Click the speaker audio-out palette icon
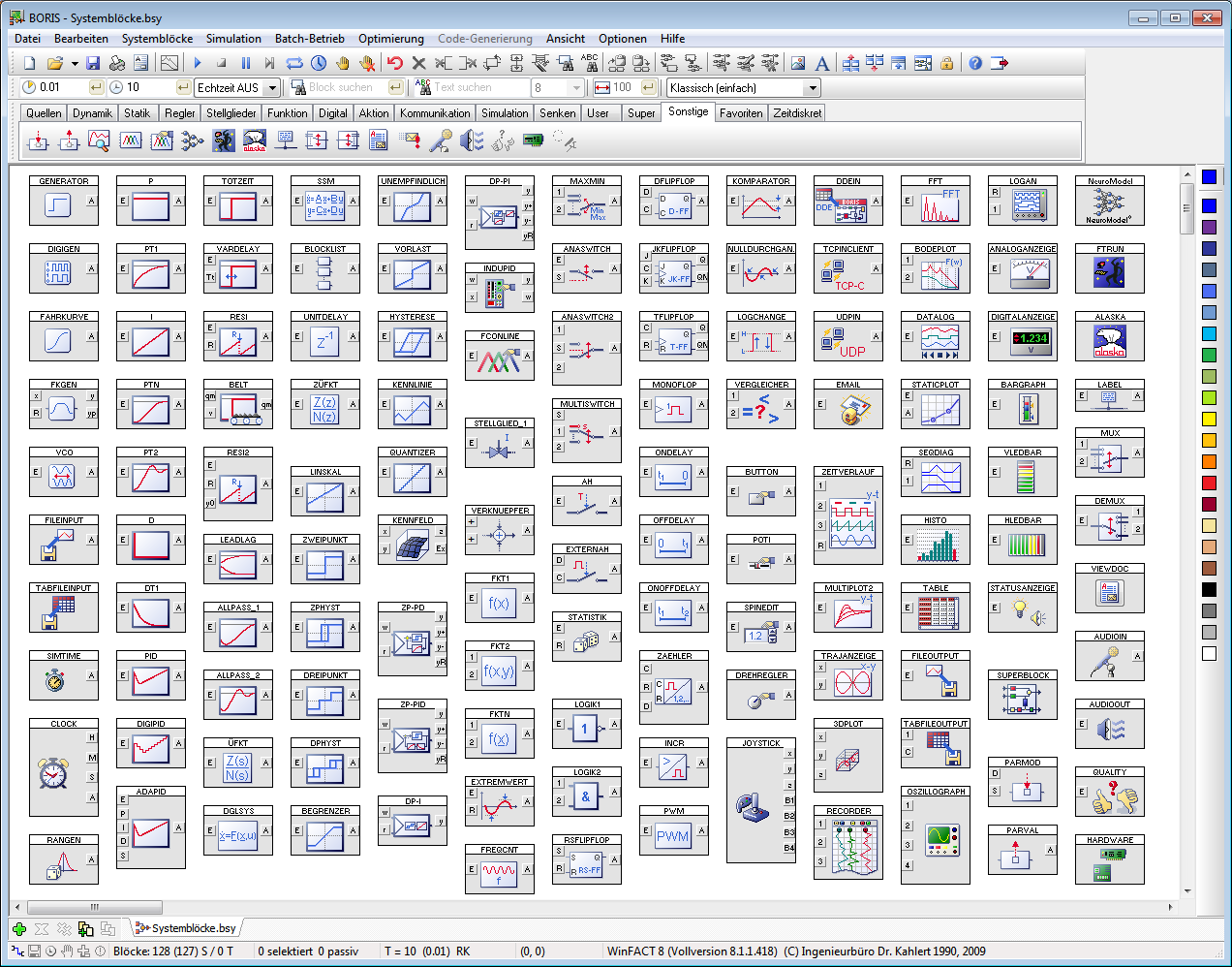 (472, 141)
